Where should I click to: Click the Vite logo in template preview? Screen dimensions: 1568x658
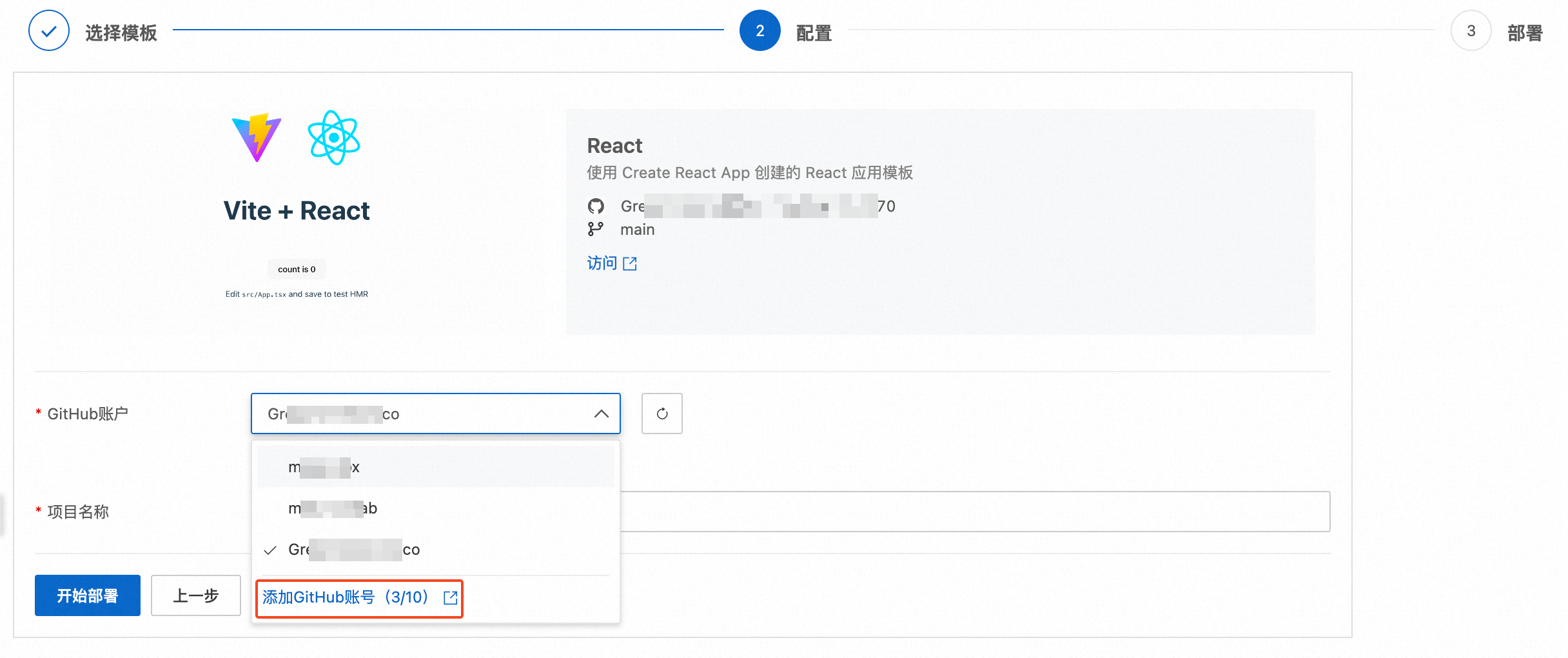tap(257, 137)
